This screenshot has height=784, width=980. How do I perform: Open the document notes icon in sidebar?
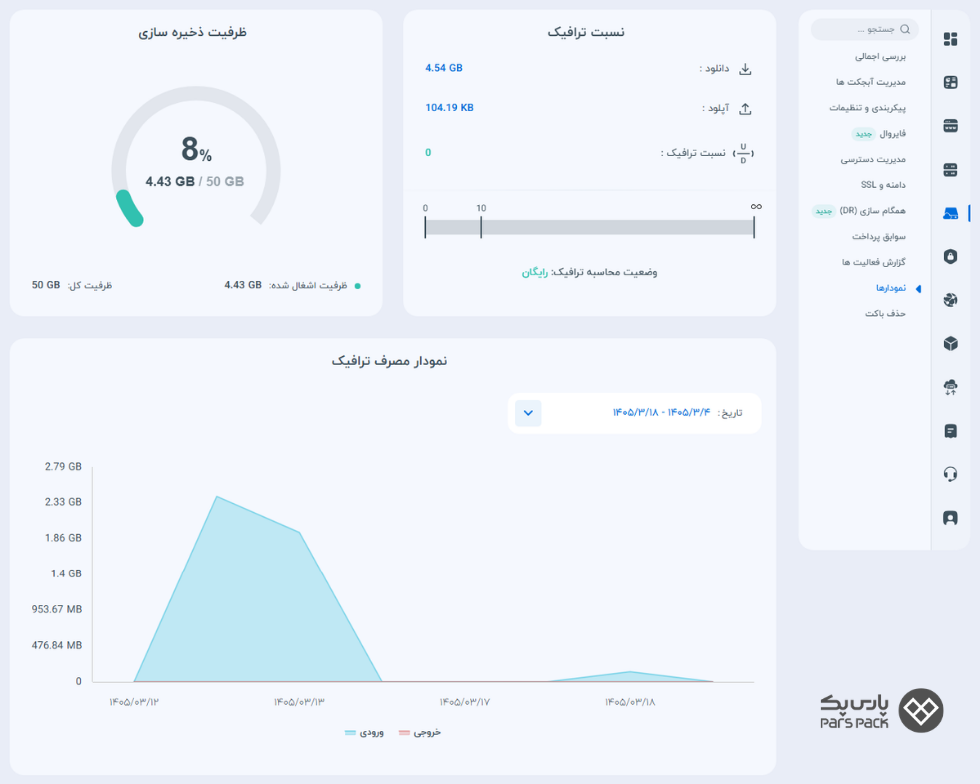coord(950,431)
